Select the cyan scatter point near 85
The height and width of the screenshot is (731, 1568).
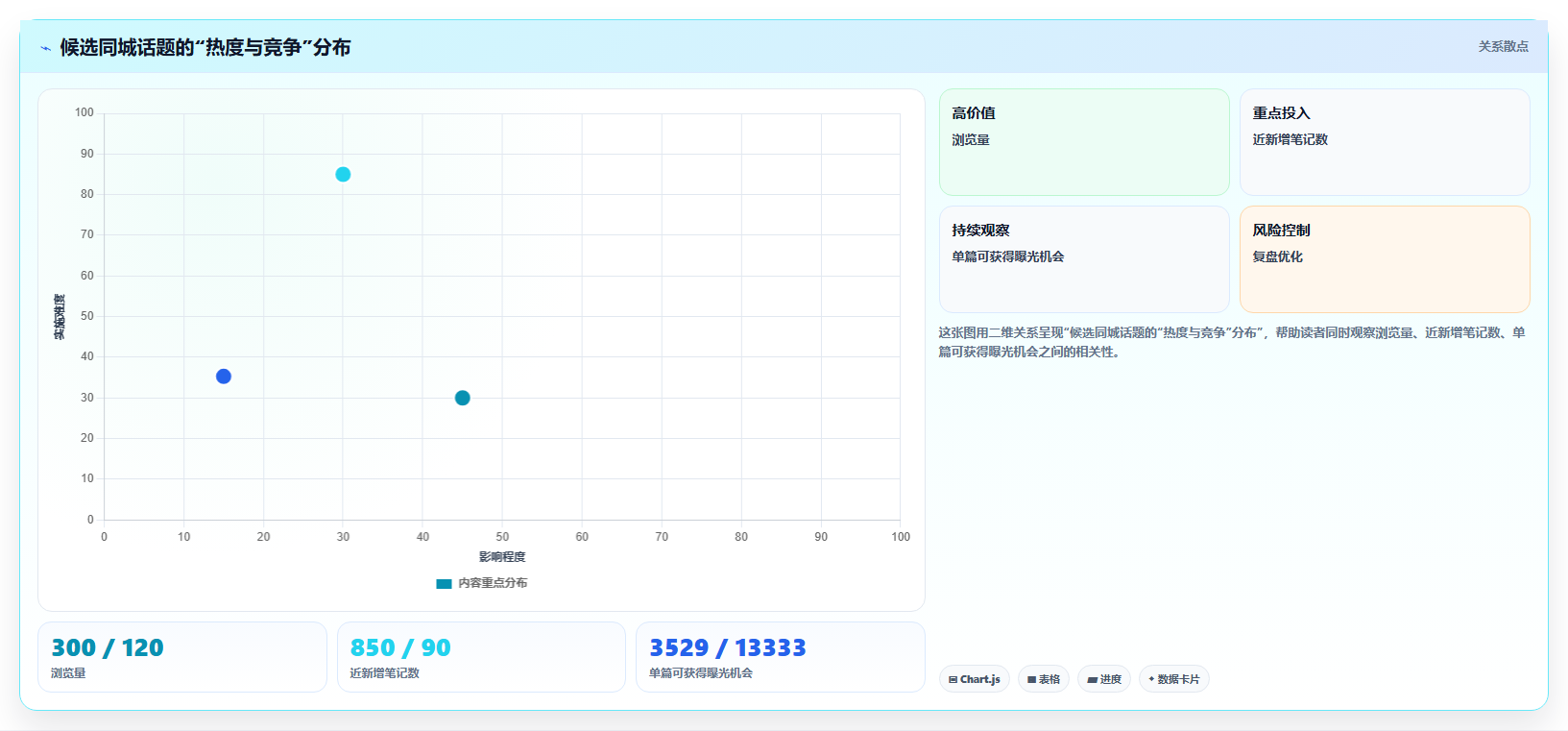coord(343,174)
